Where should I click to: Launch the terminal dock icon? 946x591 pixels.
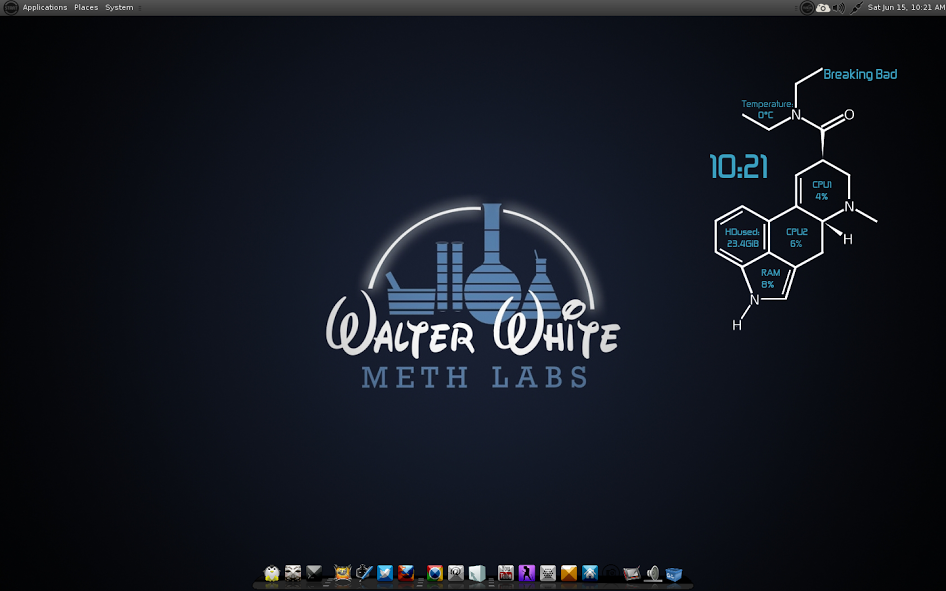[x=314, y=572]
